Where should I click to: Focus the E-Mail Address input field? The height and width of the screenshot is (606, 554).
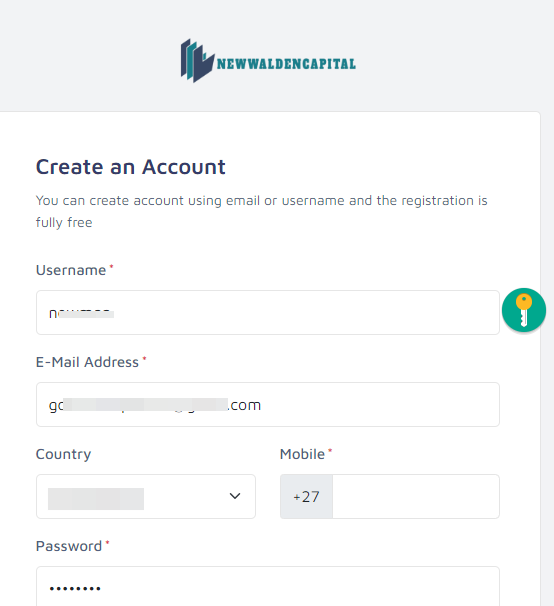(x=268, y=405)
